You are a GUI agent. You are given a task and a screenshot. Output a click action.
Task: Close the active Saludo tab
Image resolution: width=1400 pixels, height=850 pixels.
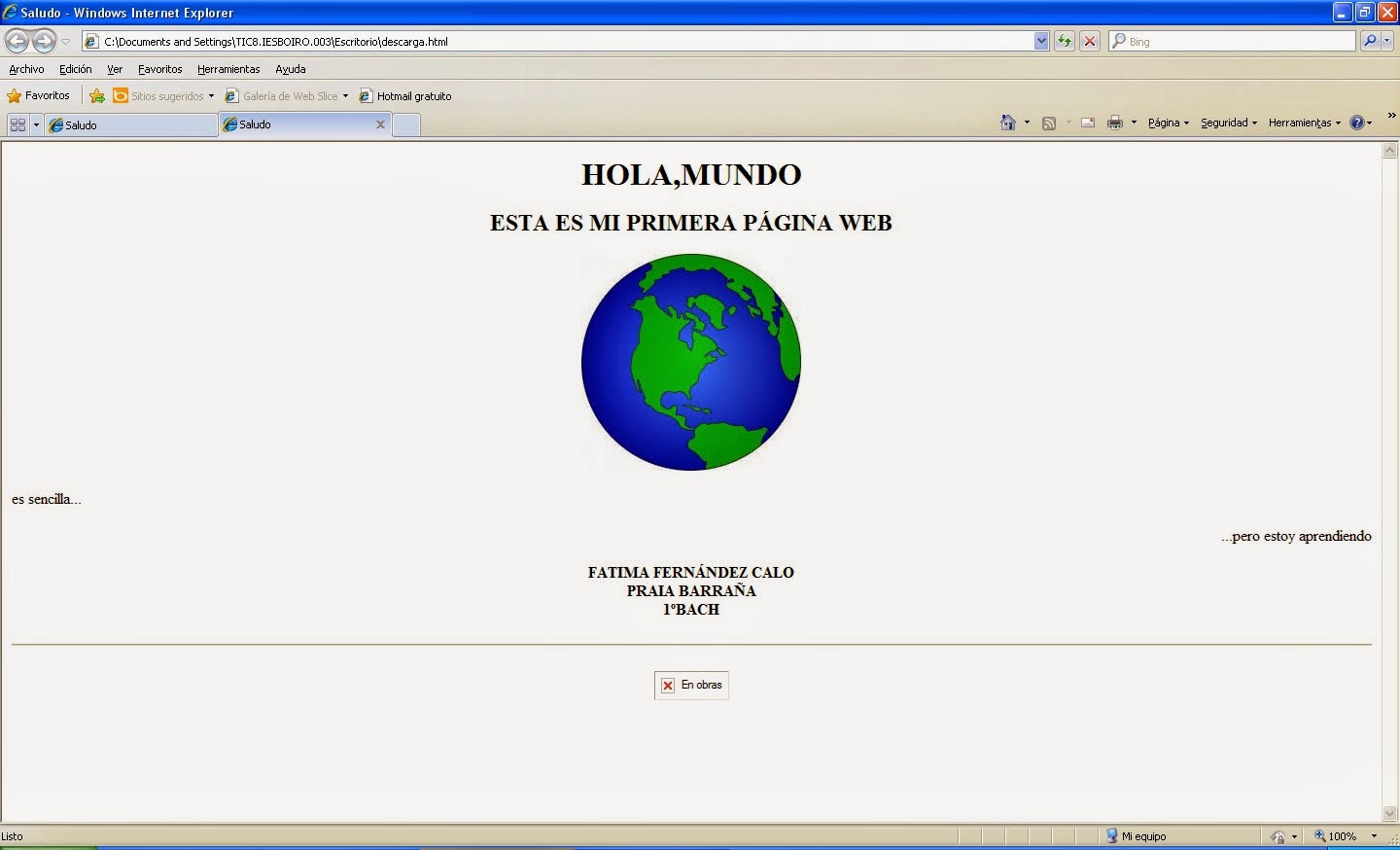click(380, 124)
